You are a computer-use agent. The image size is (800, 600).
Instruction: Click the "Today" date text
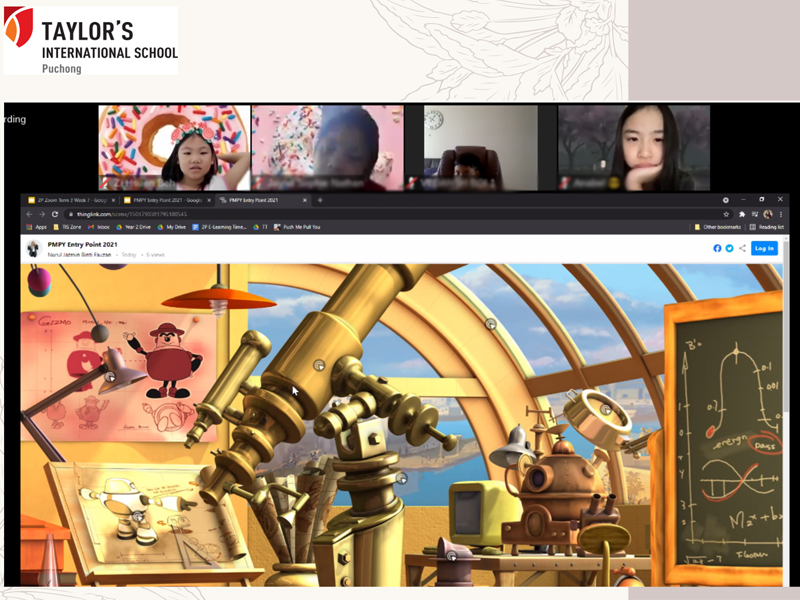129,255
